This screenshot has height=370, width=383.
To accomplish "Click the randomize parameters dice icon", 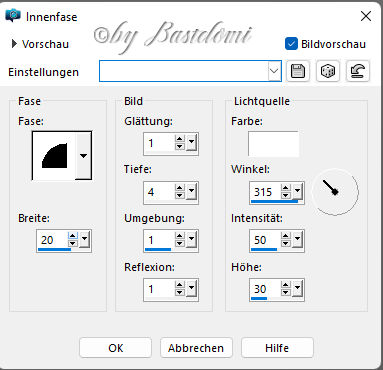I will click(x=328, y=71).
